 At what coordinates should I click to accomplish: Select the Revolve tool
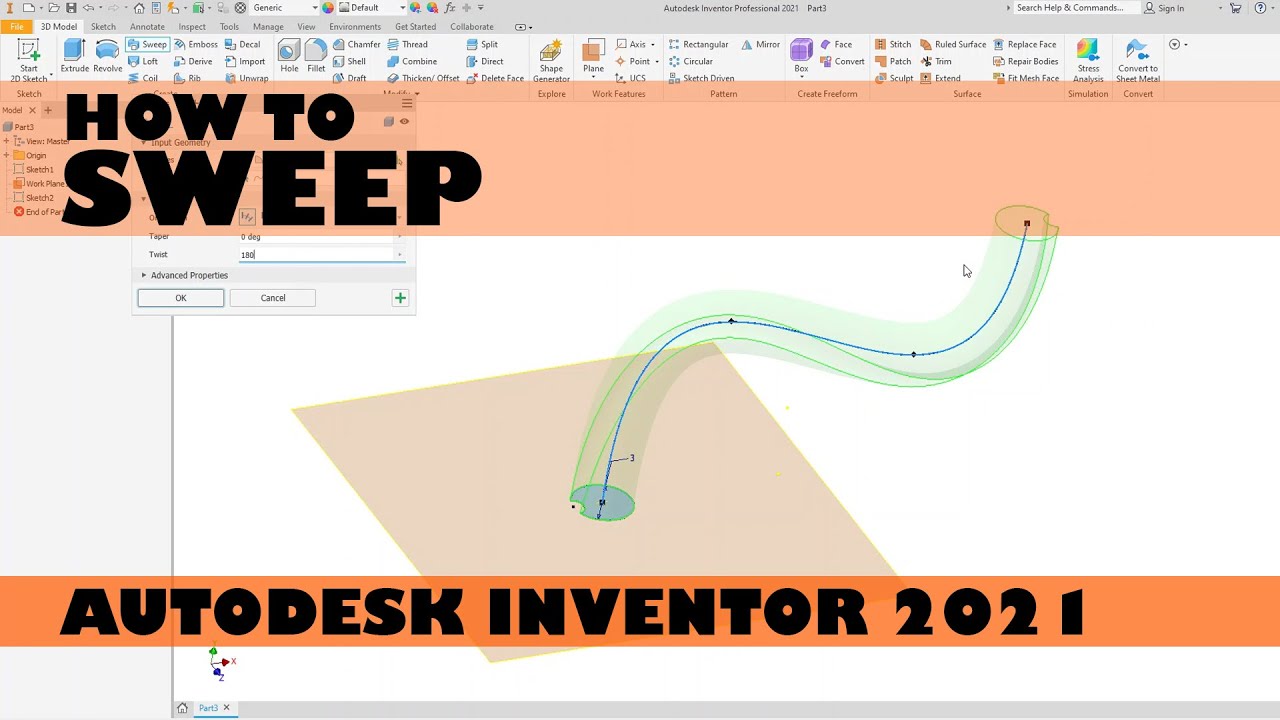tap(107, 56)
